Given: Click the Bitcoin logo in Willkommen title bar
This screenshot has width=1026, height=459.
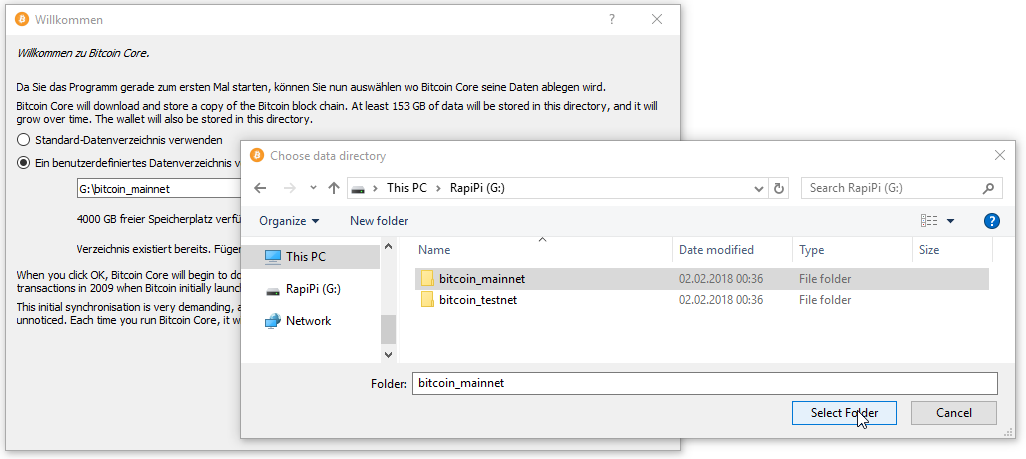Looking at the screenshot, I should tap(22, 20).
